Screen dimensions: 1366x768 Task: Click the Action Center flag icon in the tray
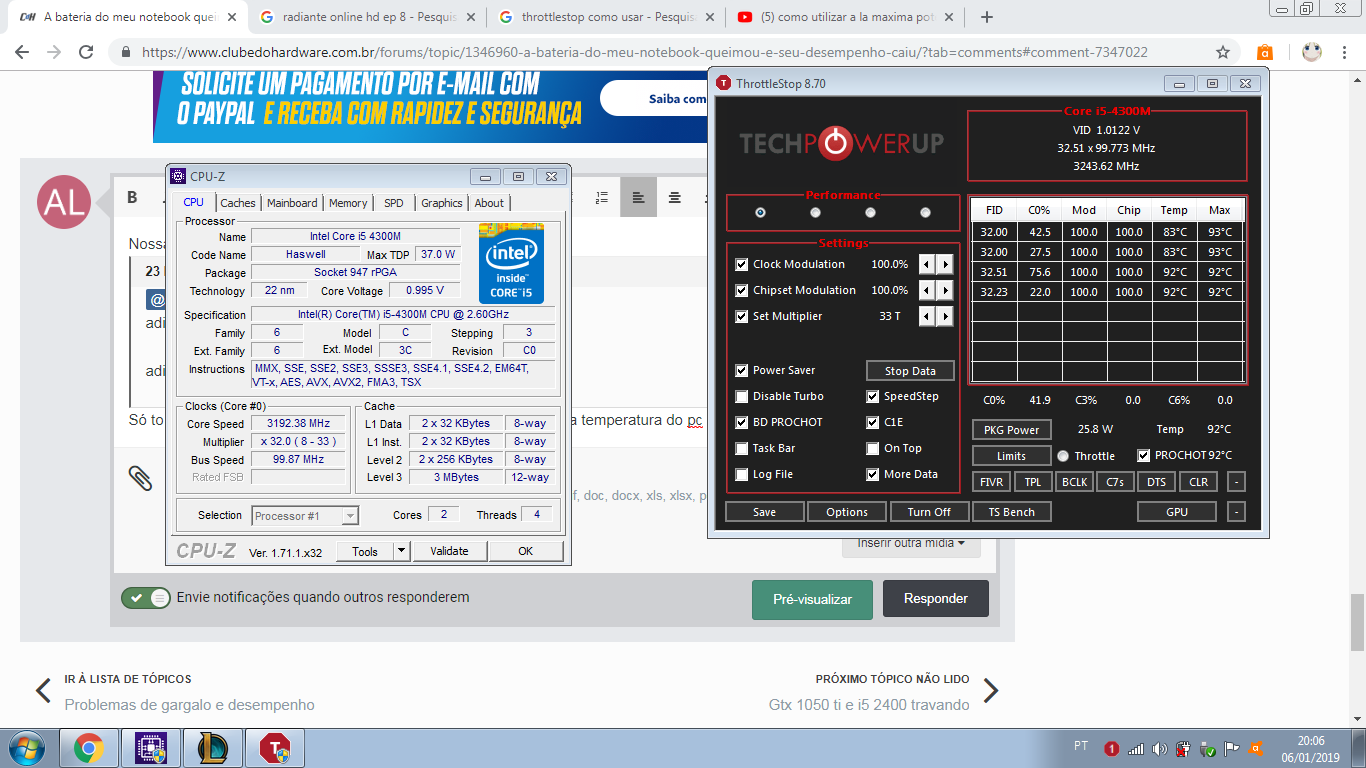(x=1232, y=748)
